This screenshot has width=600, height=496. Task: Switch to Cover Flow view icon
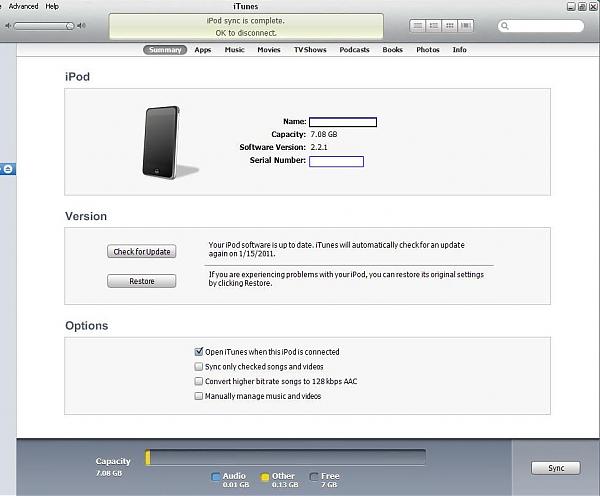(466, 26)
